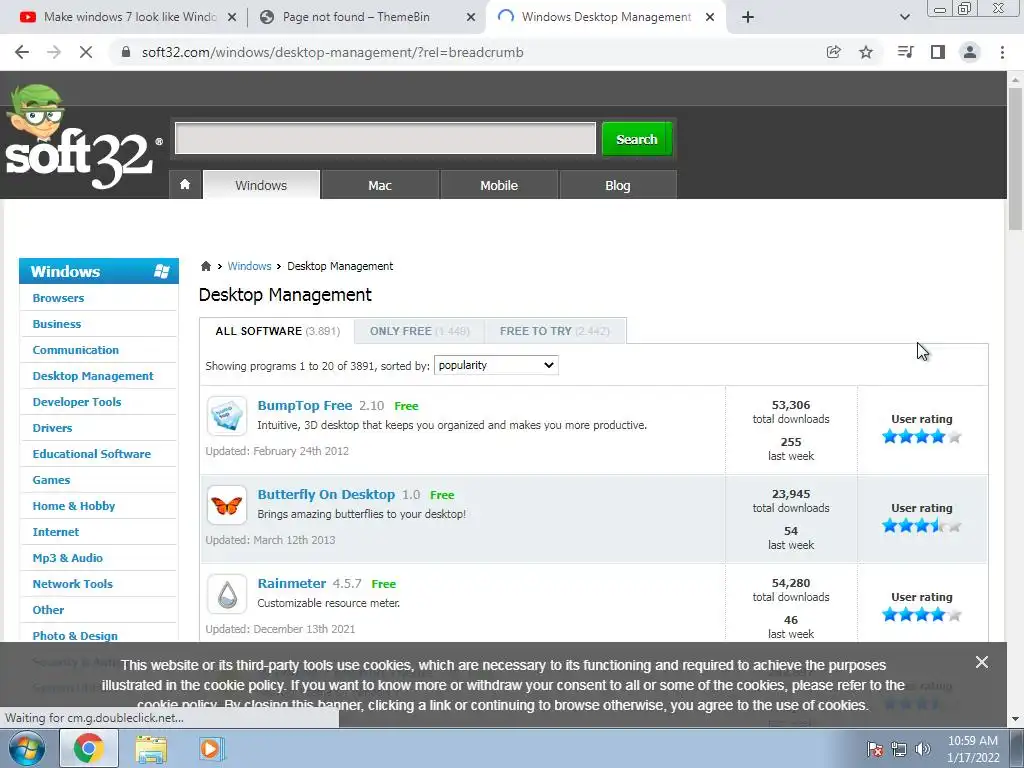Open the Educational Software category
Viewport: 1024px width, 768px height.
coord(91,454)
